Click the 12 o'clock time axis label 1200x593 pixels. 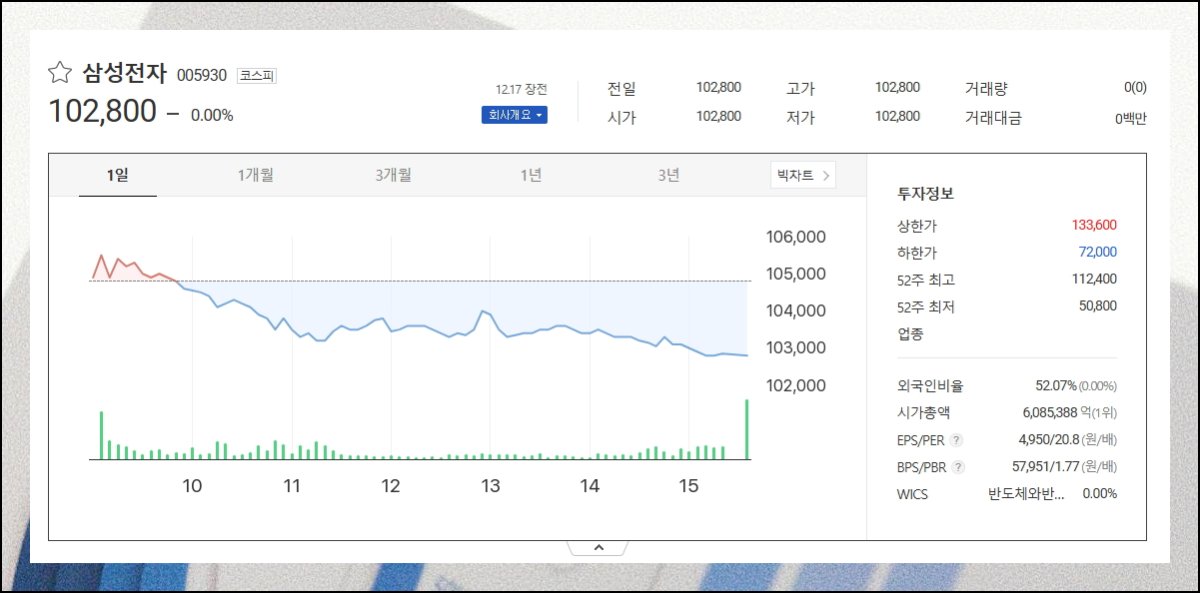click(x=391, y=486)
